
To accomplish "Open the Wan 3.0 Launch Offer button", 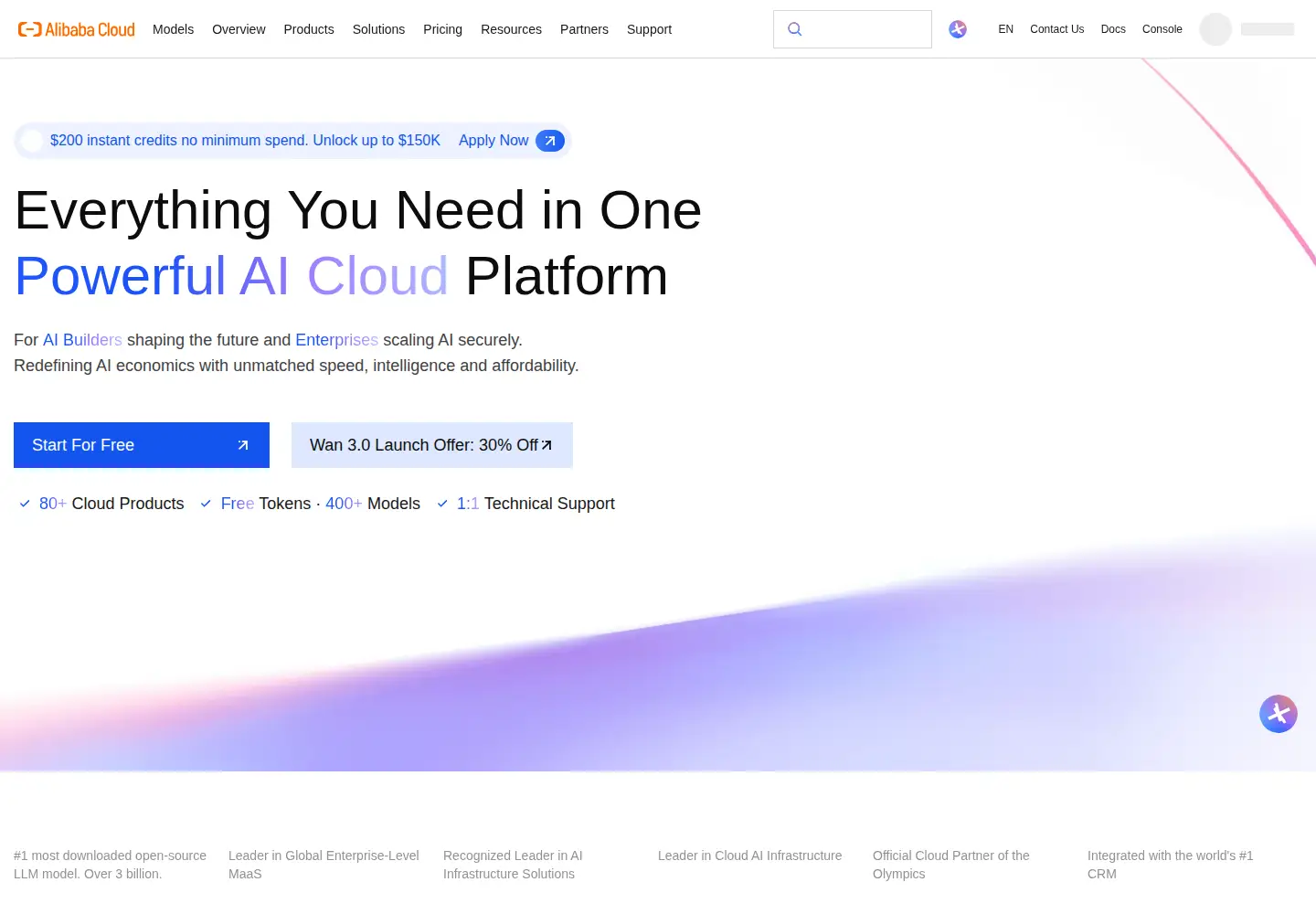I will coord(432,445).
